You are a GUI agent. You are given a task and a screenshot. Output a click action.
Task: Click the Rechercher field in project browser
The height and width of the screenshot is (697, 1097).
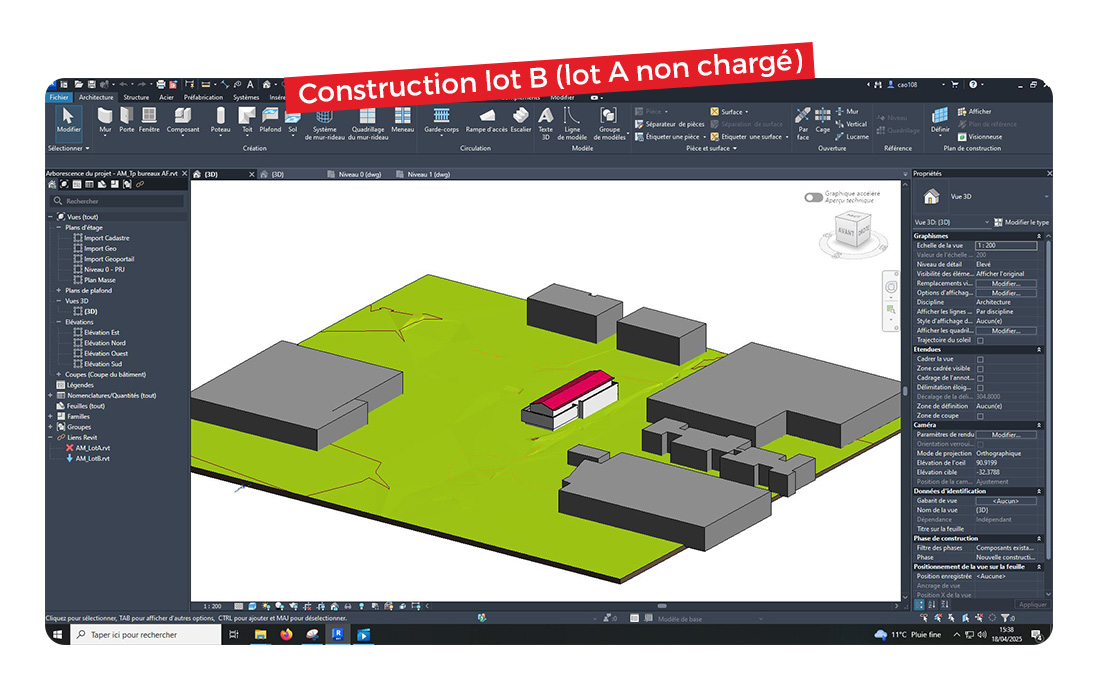pos(118,201)
